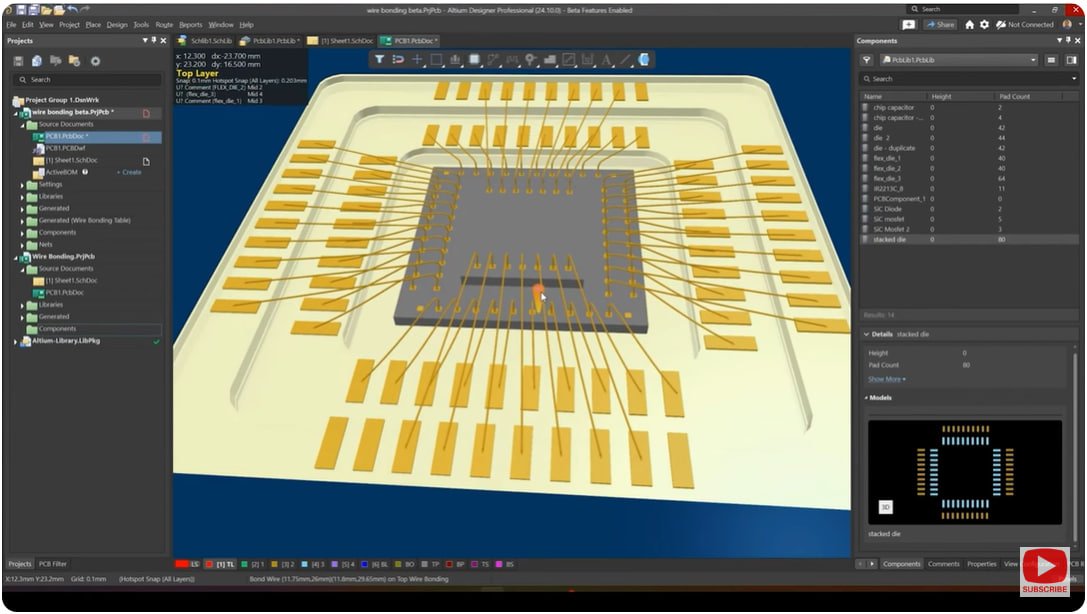Expand Altium-Library.LibPkg node
The image size is (1087, 614).
(15, 341)
